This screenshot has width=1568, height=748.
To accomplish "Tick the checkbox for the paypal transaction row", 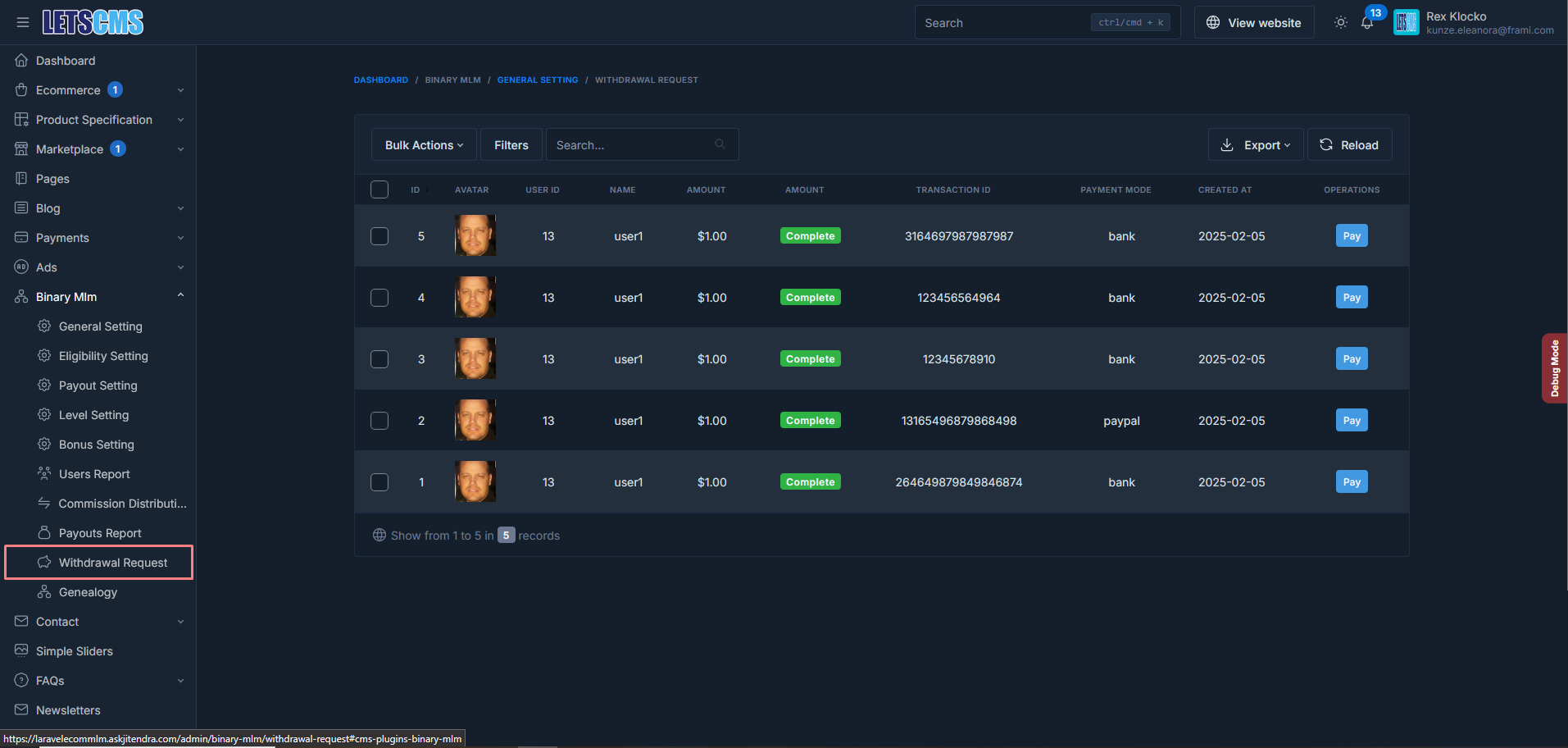I will coord(380,421).
